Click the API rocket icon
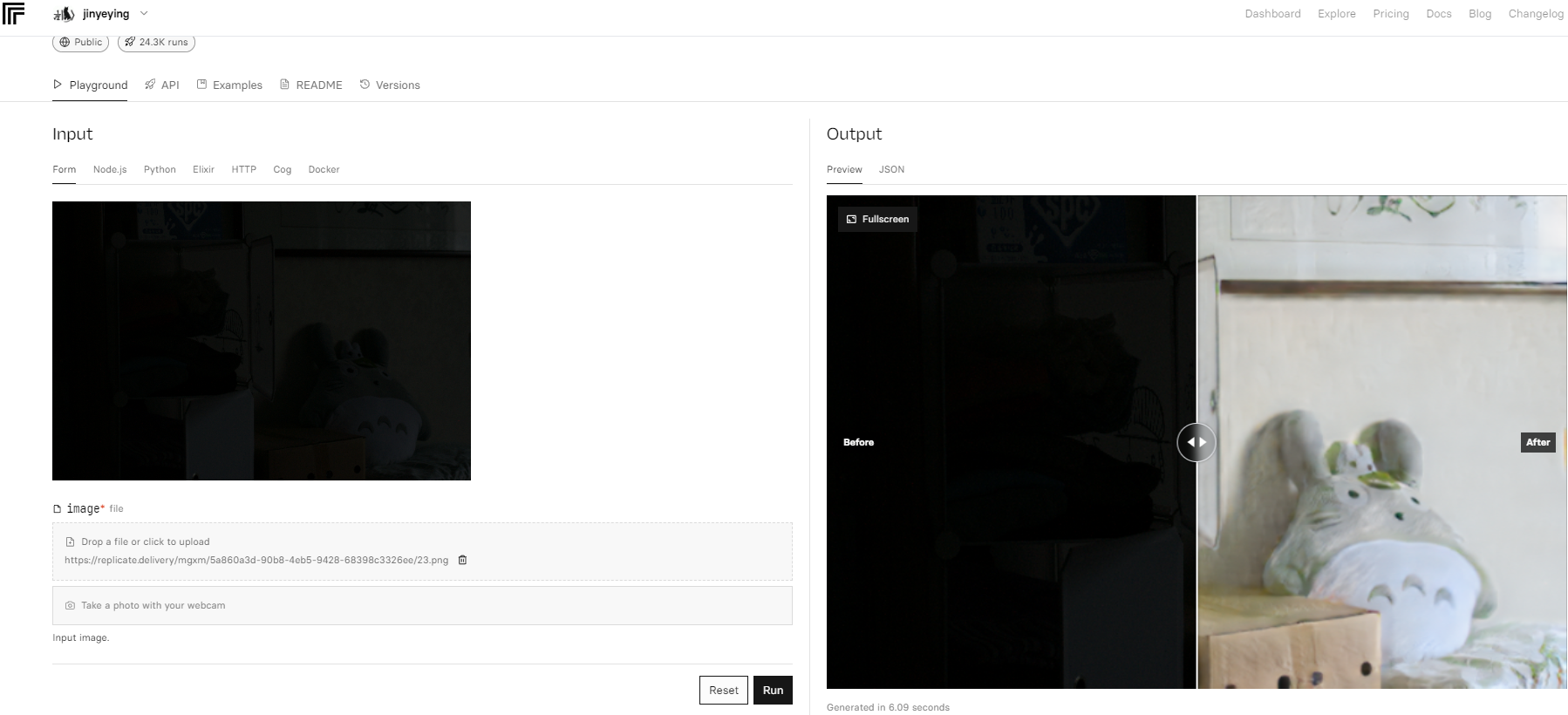Viewport: 1568px width, 715px height. pyautogui.click(x=150, y=85)
